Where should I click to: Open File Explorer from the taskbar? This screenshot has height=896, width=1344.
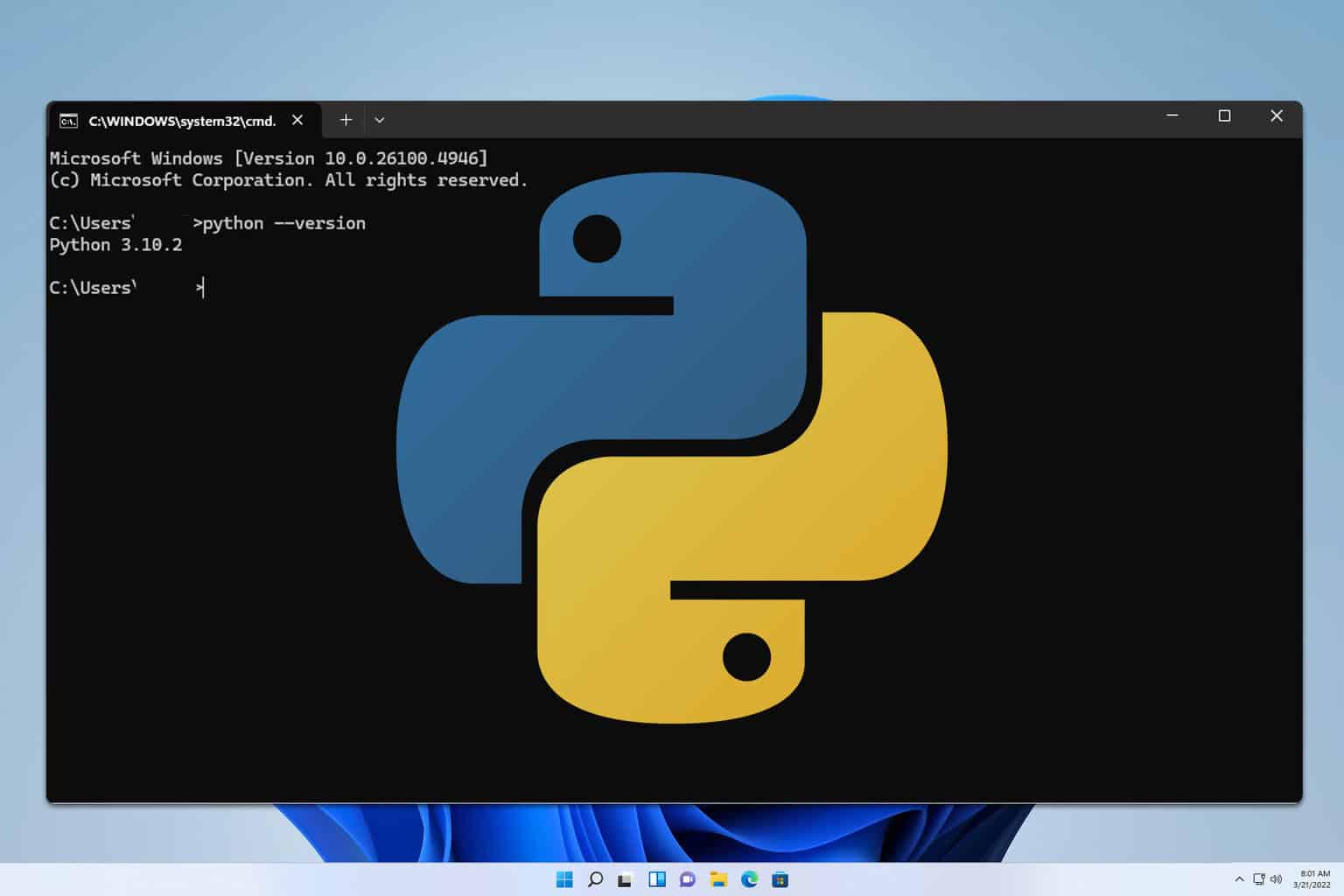[718, 879]
